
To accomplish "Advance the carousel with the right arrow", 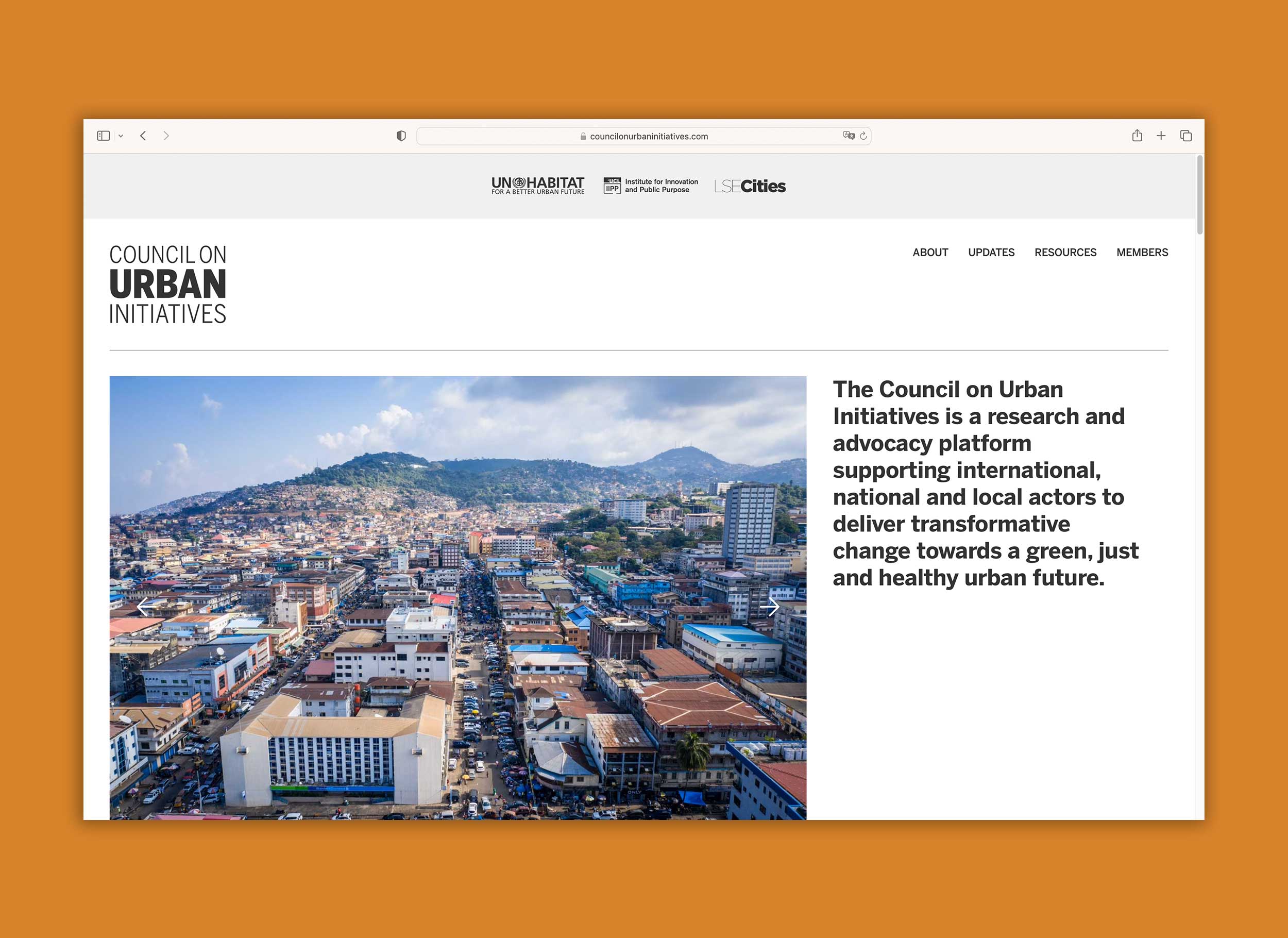I will point(771,607).
